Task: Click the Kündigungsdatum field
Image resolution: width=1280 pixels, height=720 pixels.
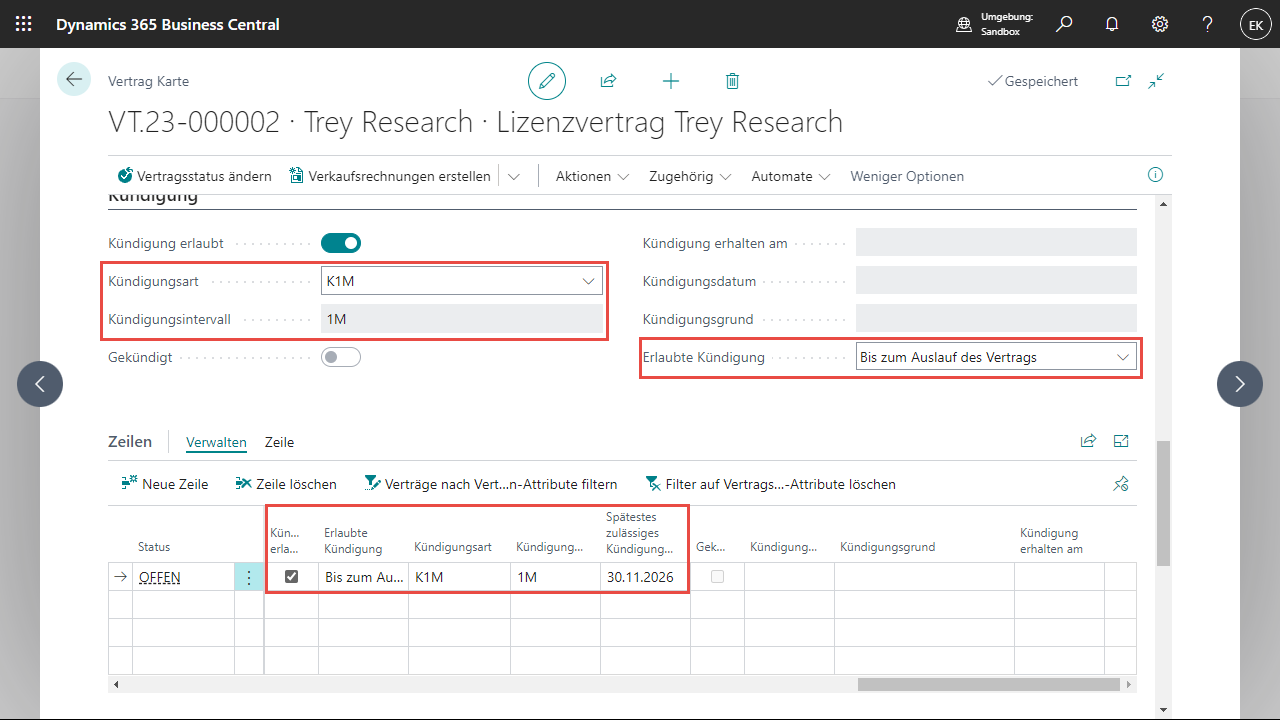Action: click(x=996, y=281)
